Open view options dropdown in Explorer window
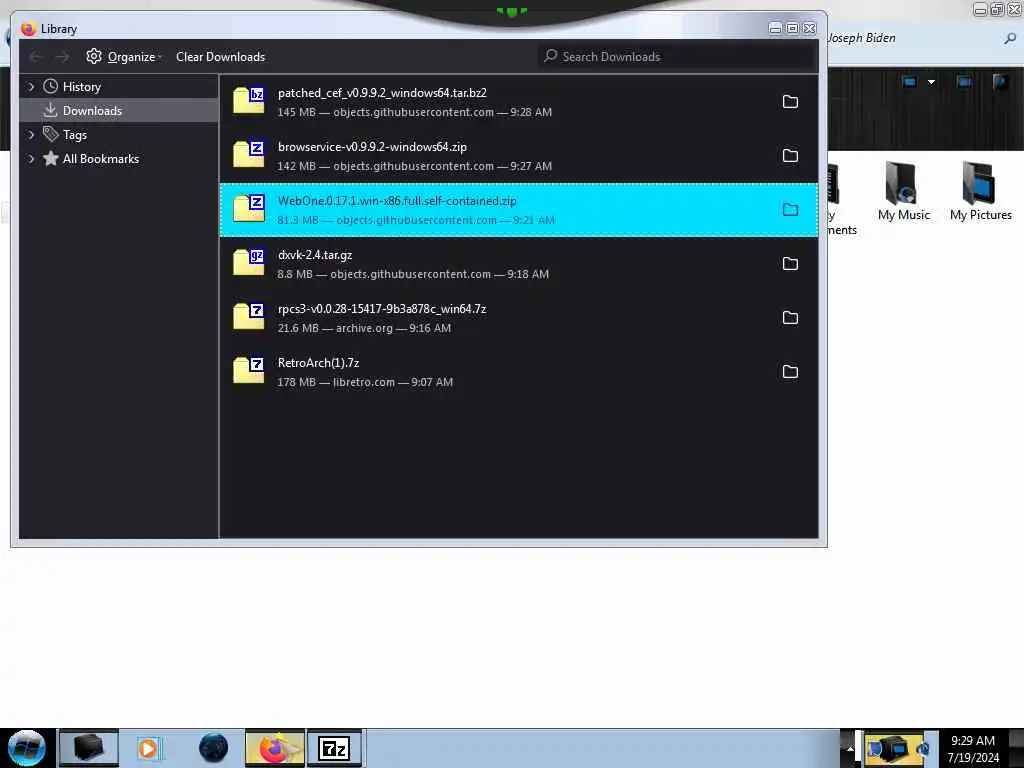Image resolution: width=1024 pixels, height=768 pixels. pos(931,82)
